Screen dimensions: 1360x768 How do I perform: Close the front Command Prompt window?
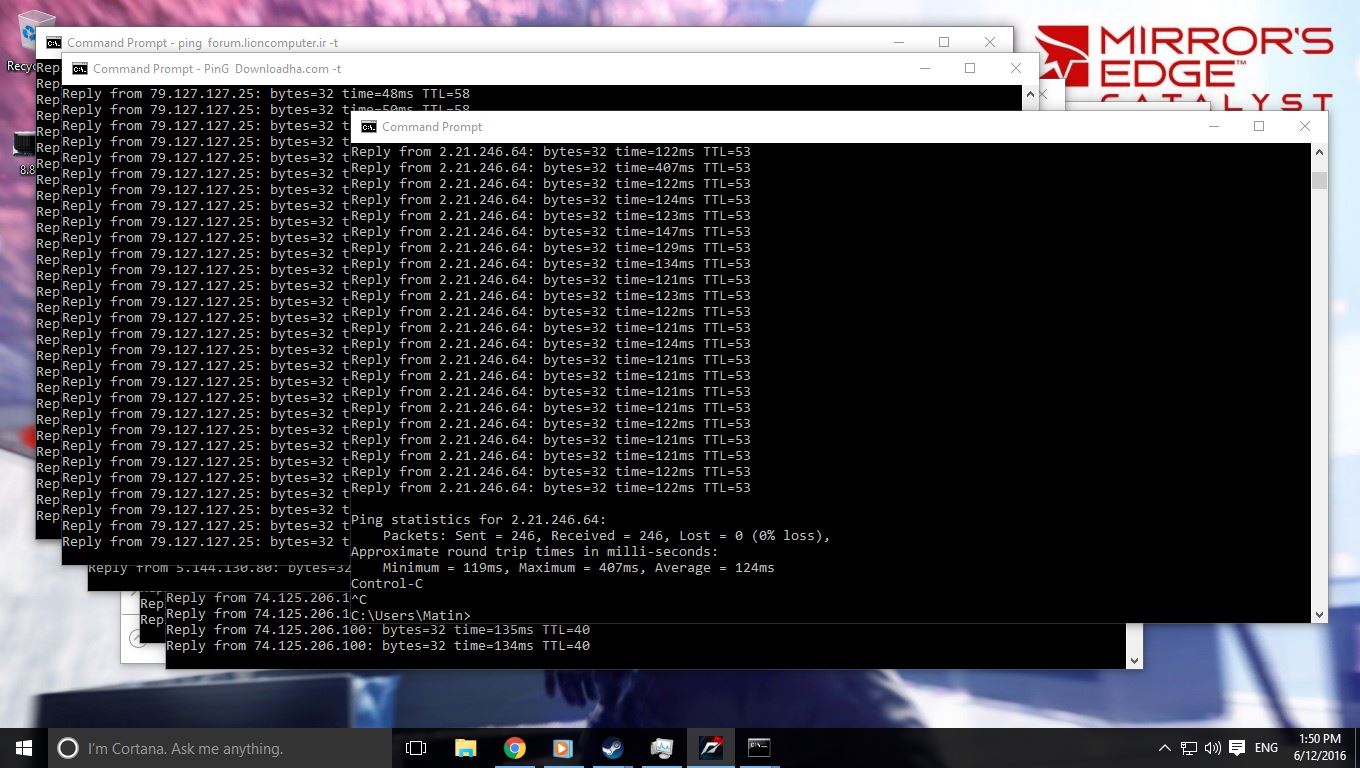tap(1305, 126)
